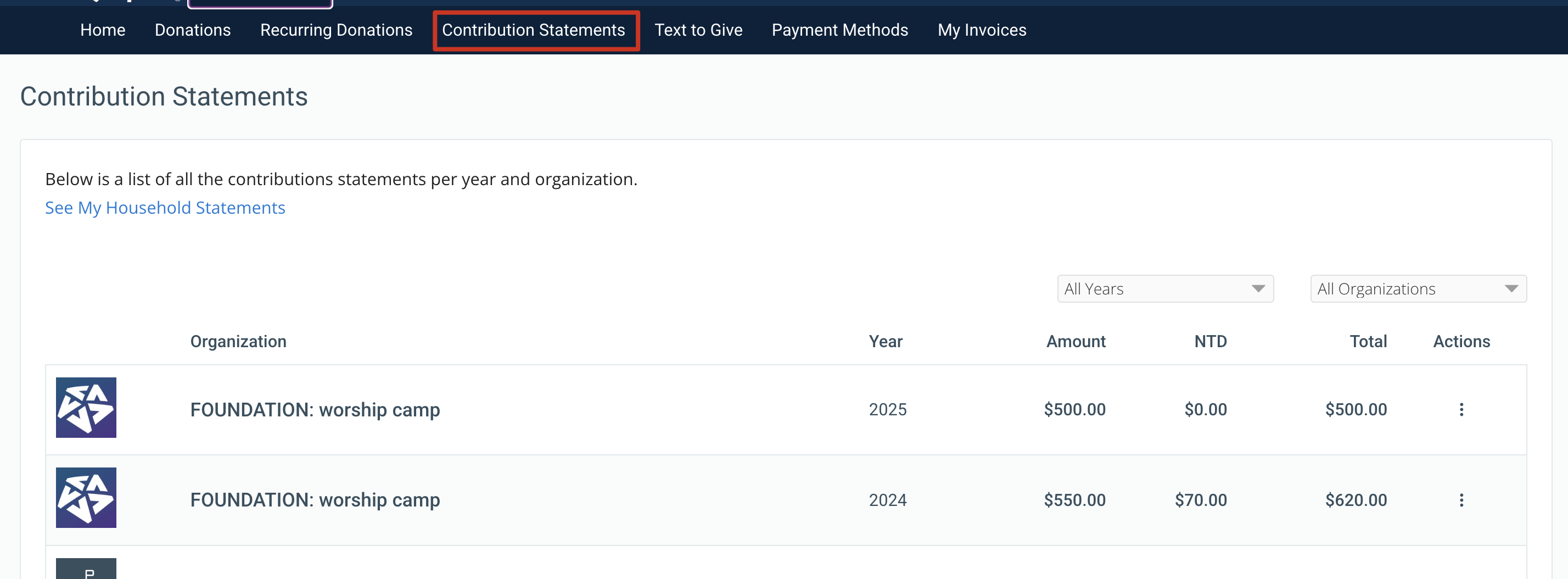Viewport: 1568px width, 579px height.
Task: Open Recurring Donations in the navigation
Action: (x=336, y=30)
